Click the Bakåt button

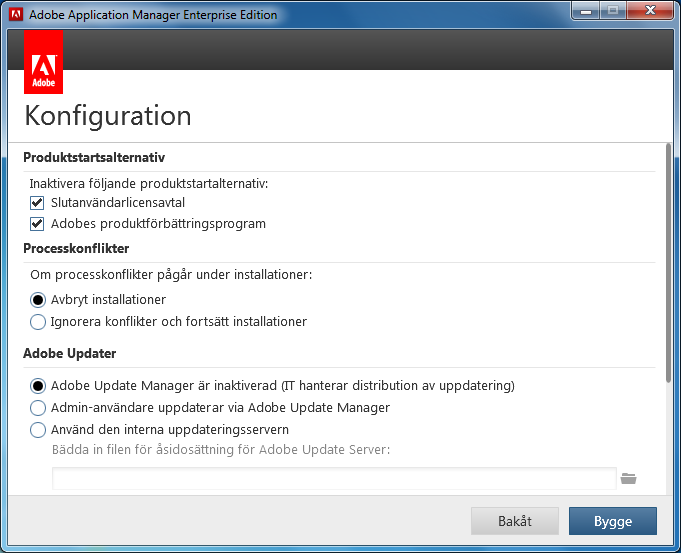click(x=515, y=521)
